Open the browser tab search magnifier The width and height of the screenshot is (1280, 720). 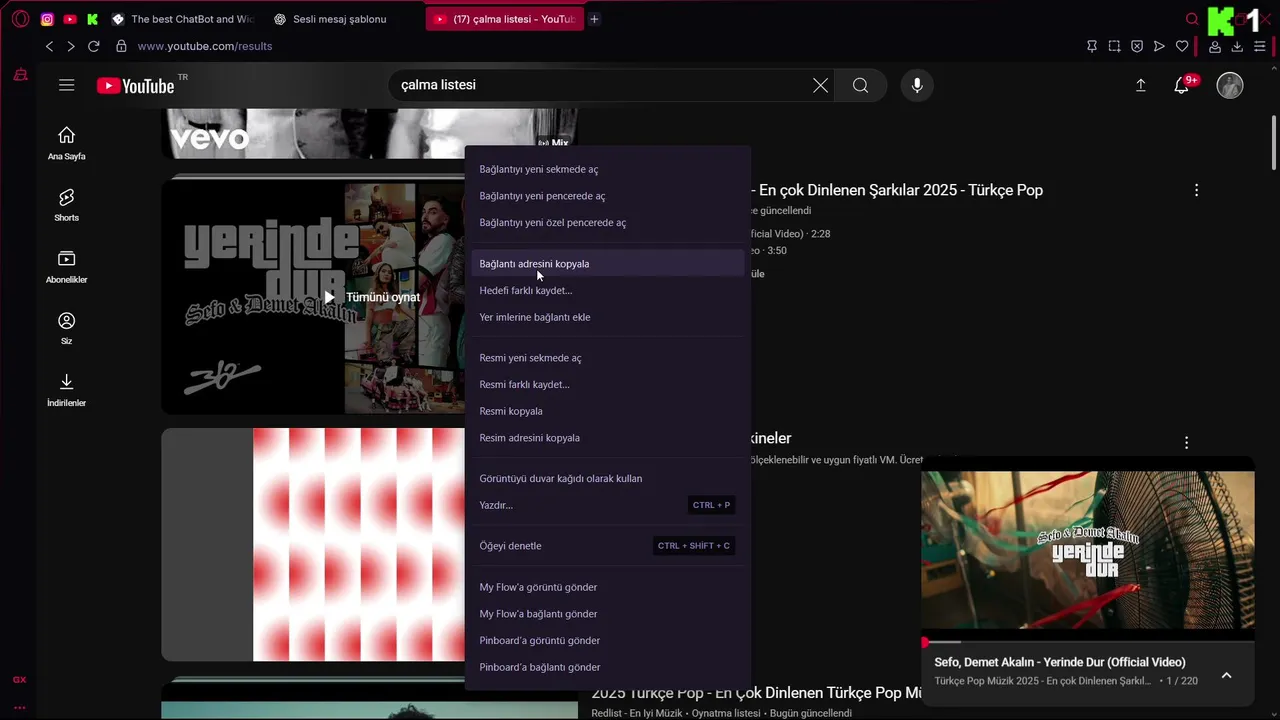click(x=1192, y=19)
